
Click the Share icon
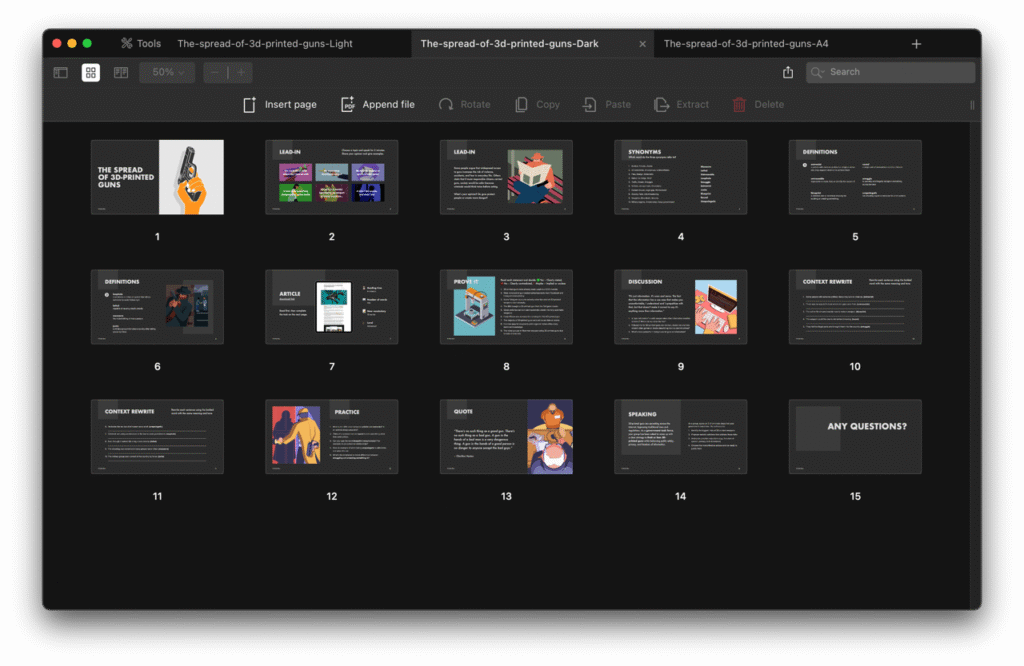click(x=788, y=73)
